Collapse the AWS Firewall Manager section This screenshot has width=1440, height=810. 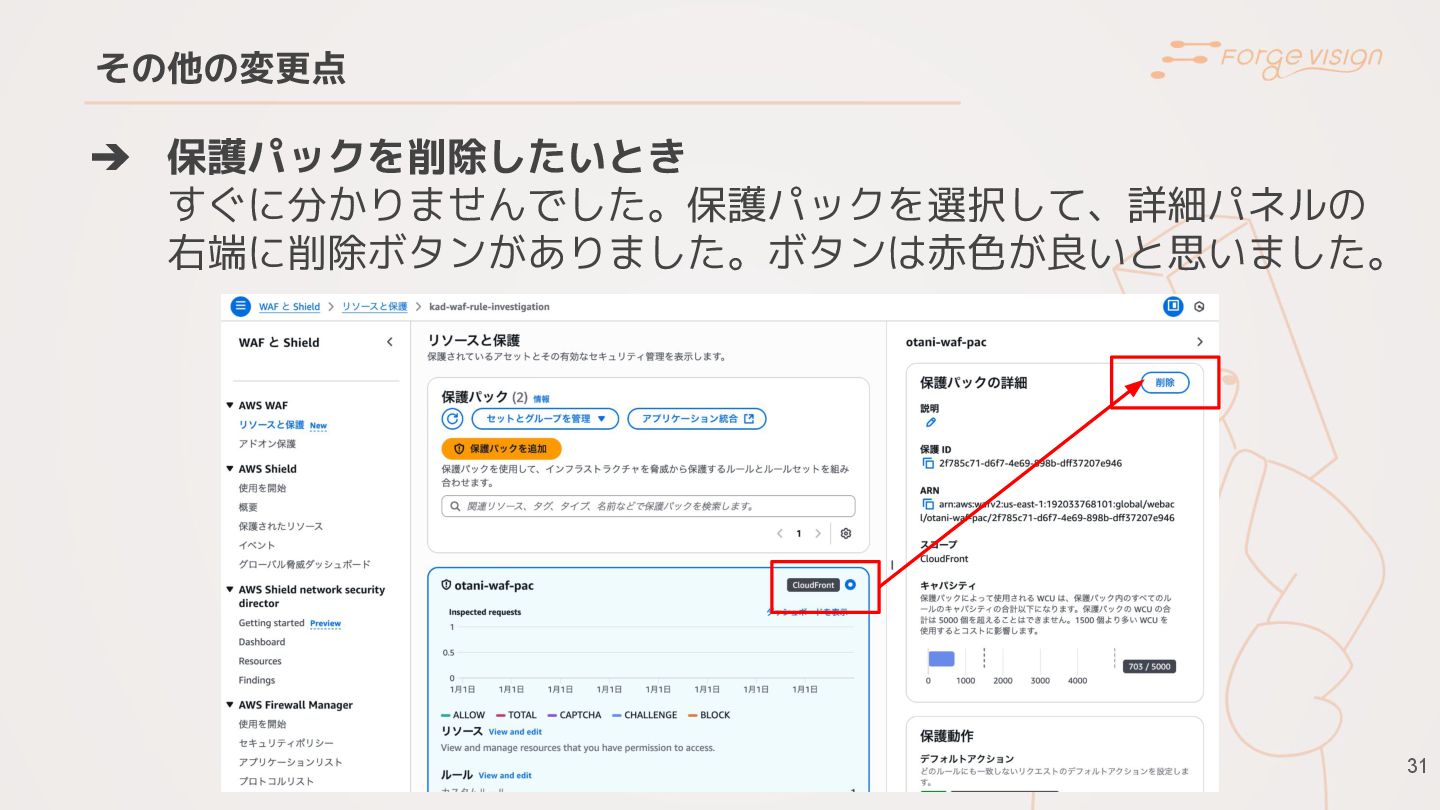230,705
